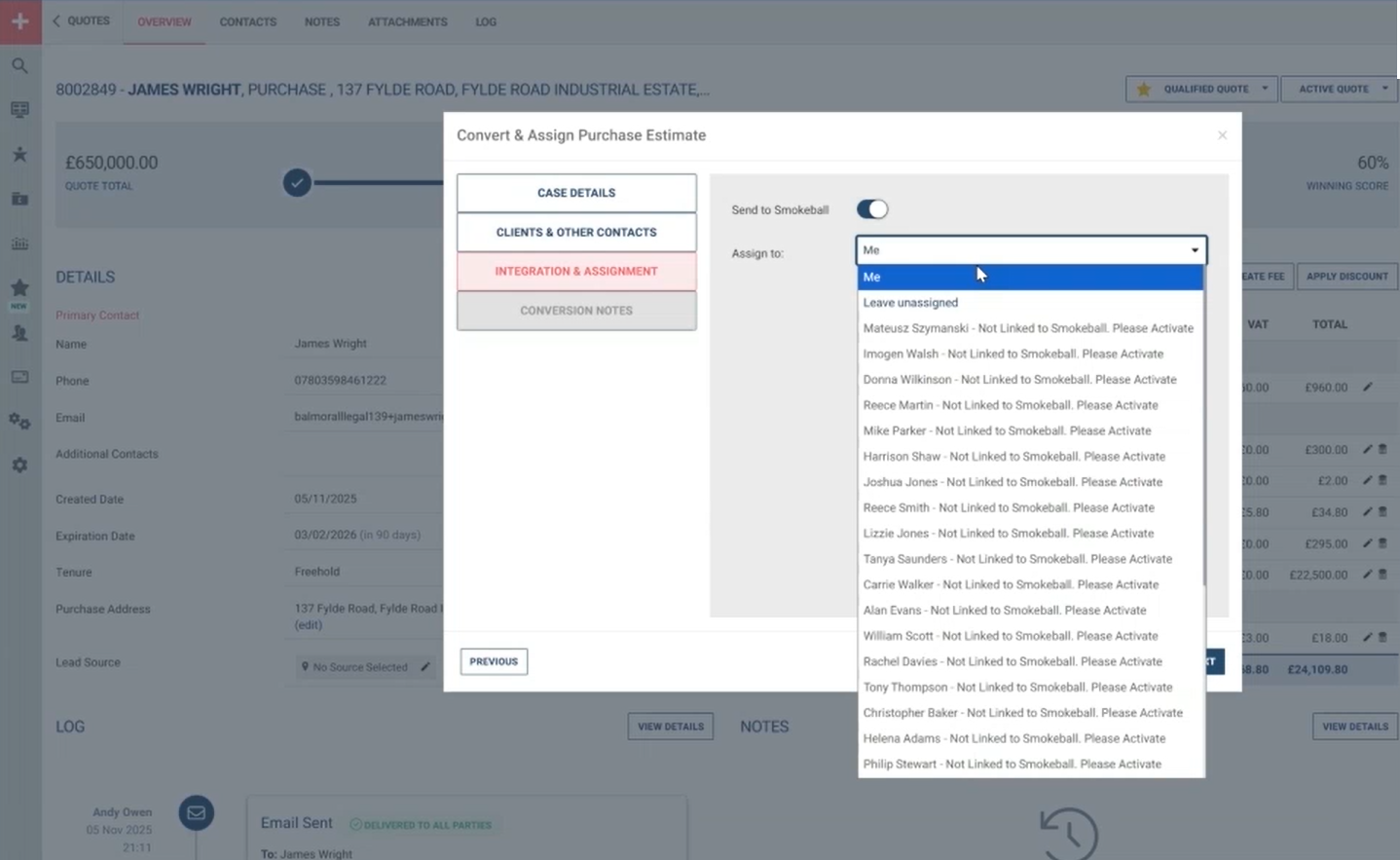1400x860 pixels.
Task: Click the pencil icon beside Lead Source
Action: [425, 667]
